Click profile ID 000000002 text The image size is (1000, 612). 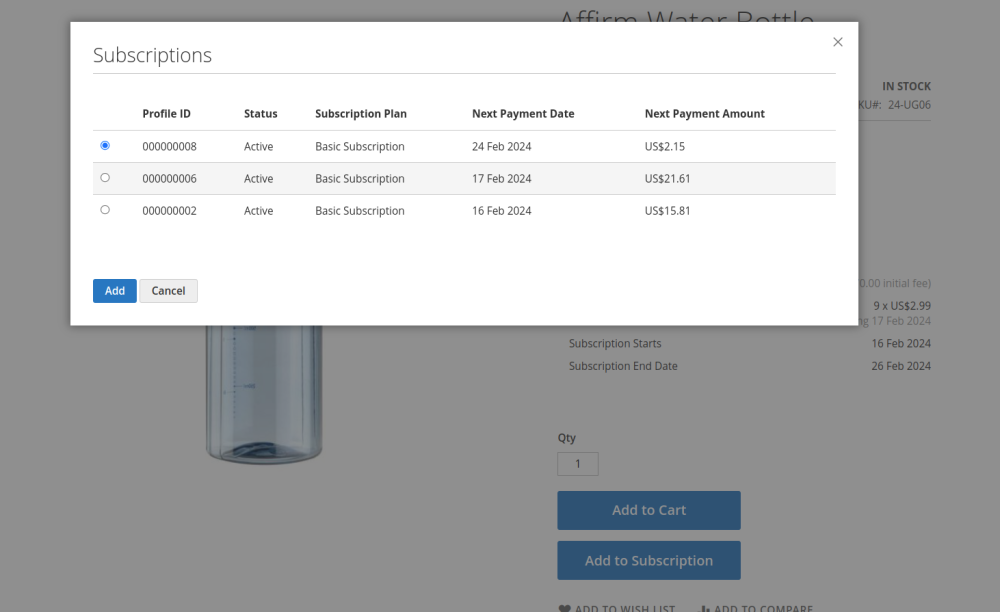pyautogui.click(x=169, y=210)
